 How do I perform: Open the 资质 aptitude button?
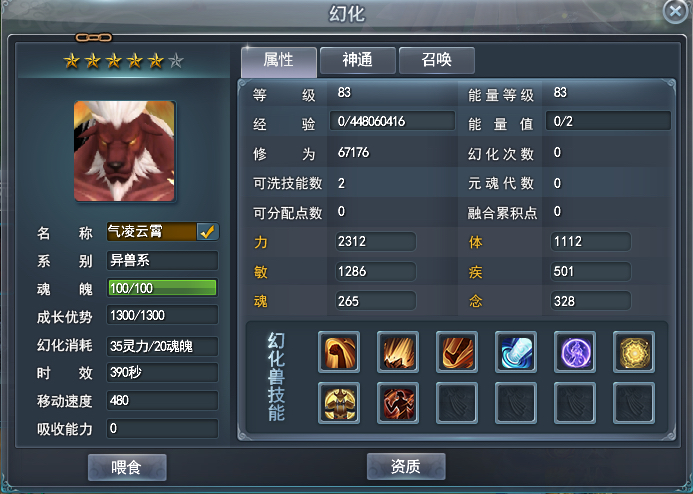[406, 466]
